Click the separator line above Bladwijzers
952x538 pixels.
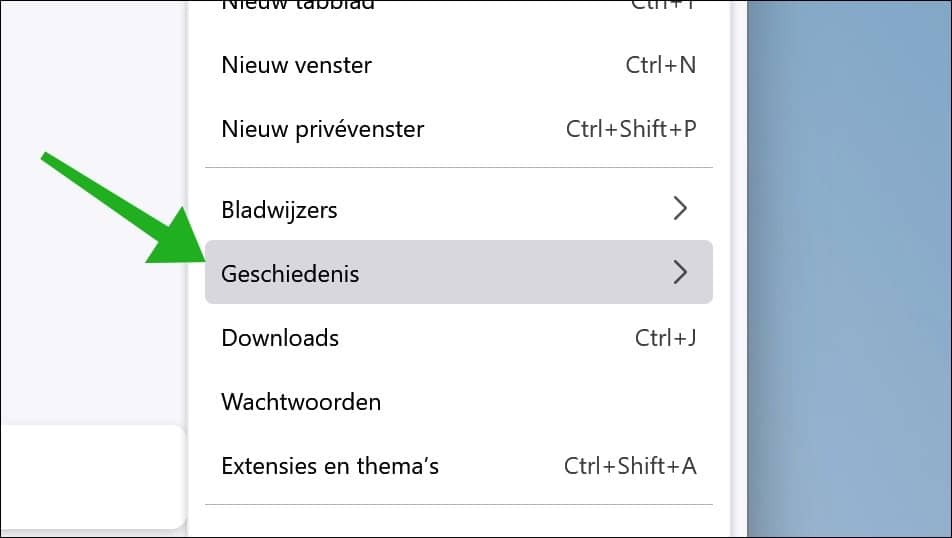(458, 168)
